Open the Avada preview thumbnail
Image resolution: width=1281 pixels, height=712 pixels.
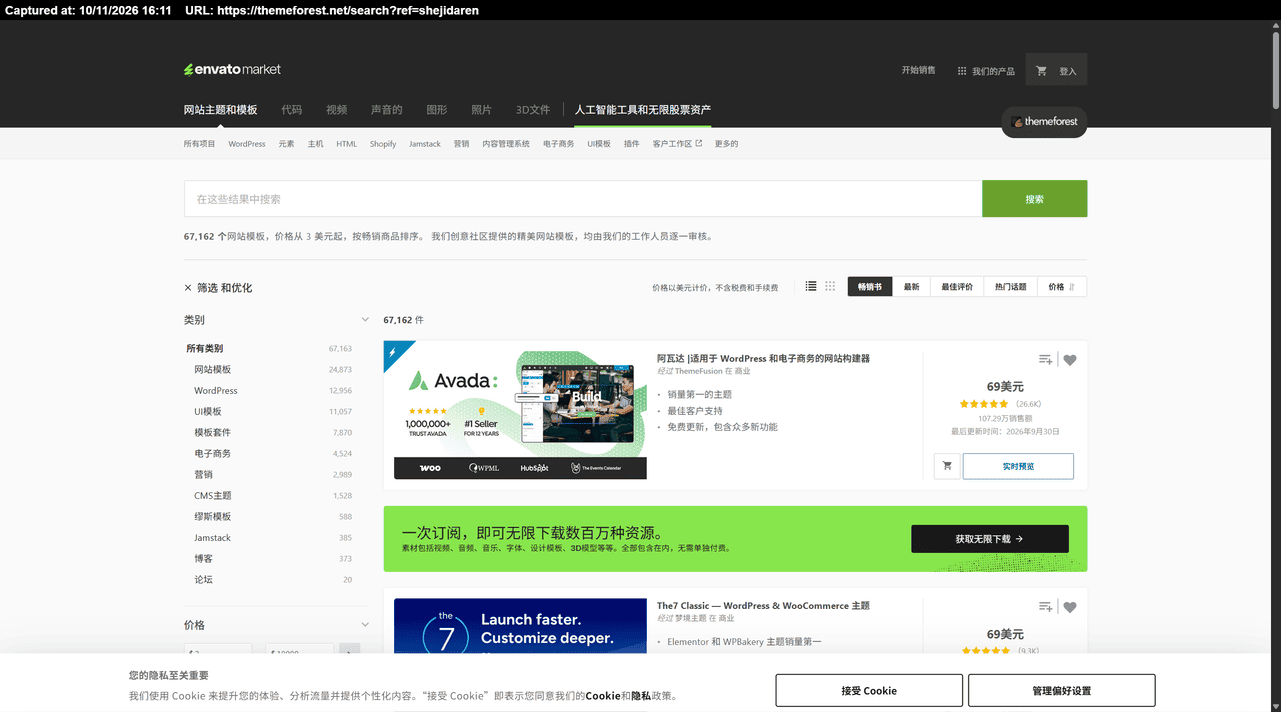tap(520, 415)
